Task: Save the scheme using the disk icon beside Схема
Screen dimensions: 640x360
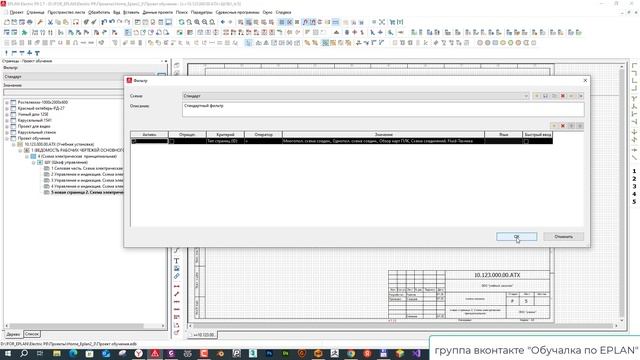Action: click(545, 96)
